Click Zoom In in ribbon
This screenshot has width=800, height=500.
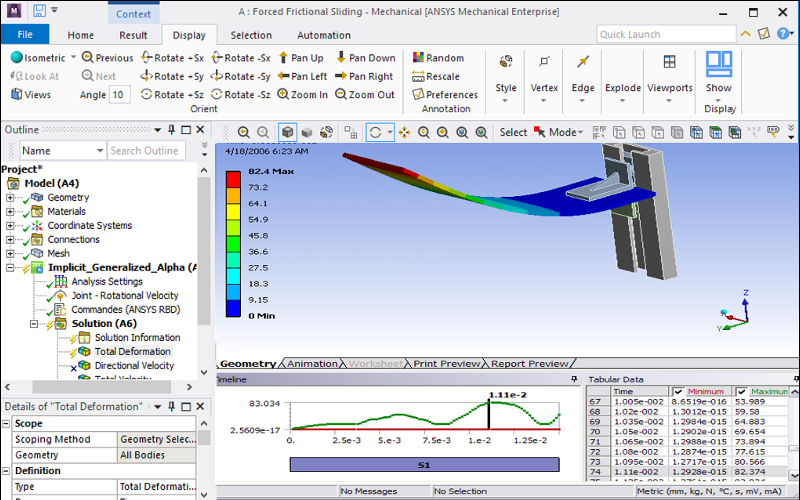click(303, 94)
